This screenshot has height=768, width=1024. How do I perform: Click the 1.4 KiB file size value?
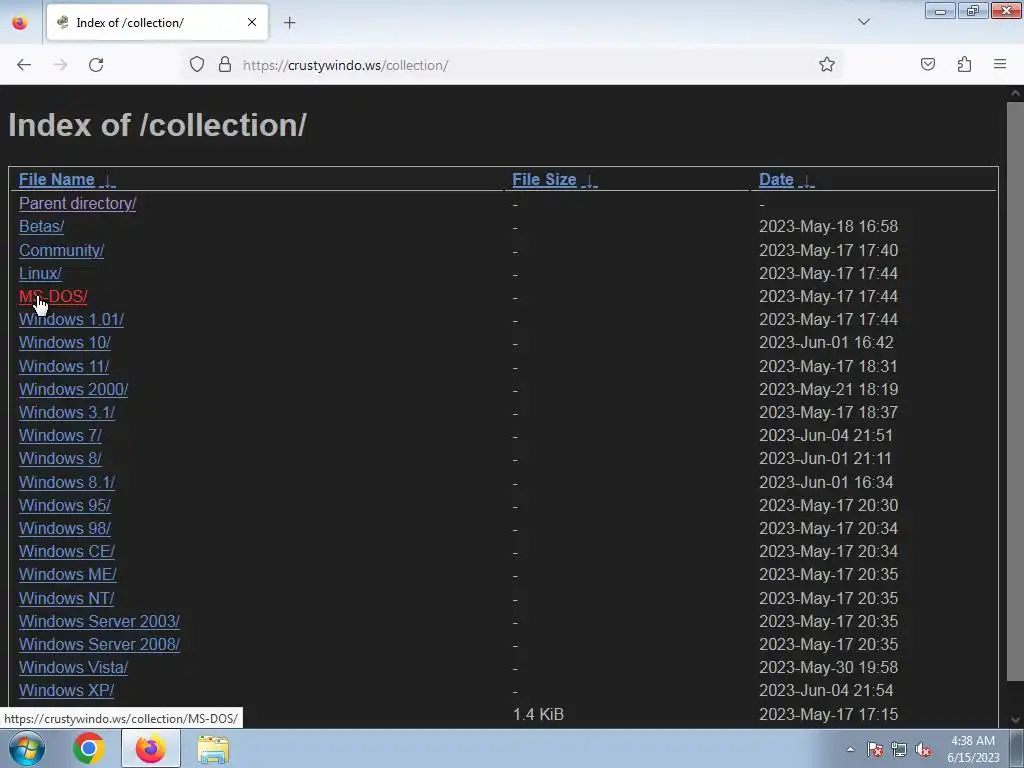tap(538, 714)
